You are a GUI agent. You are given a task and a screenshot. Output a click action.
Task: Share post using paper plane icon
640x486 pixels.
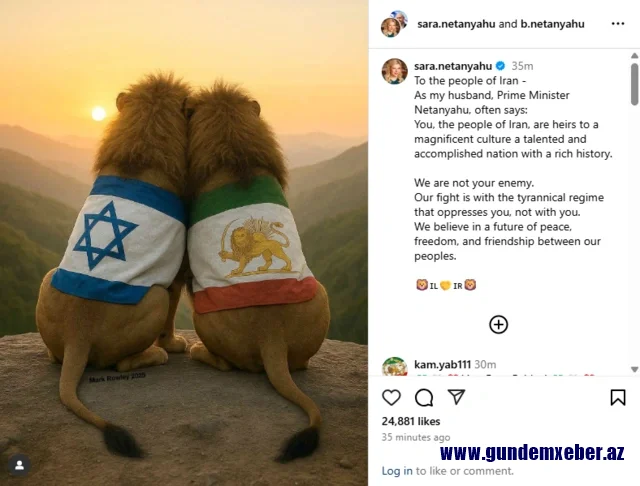(x=456, y=397)
